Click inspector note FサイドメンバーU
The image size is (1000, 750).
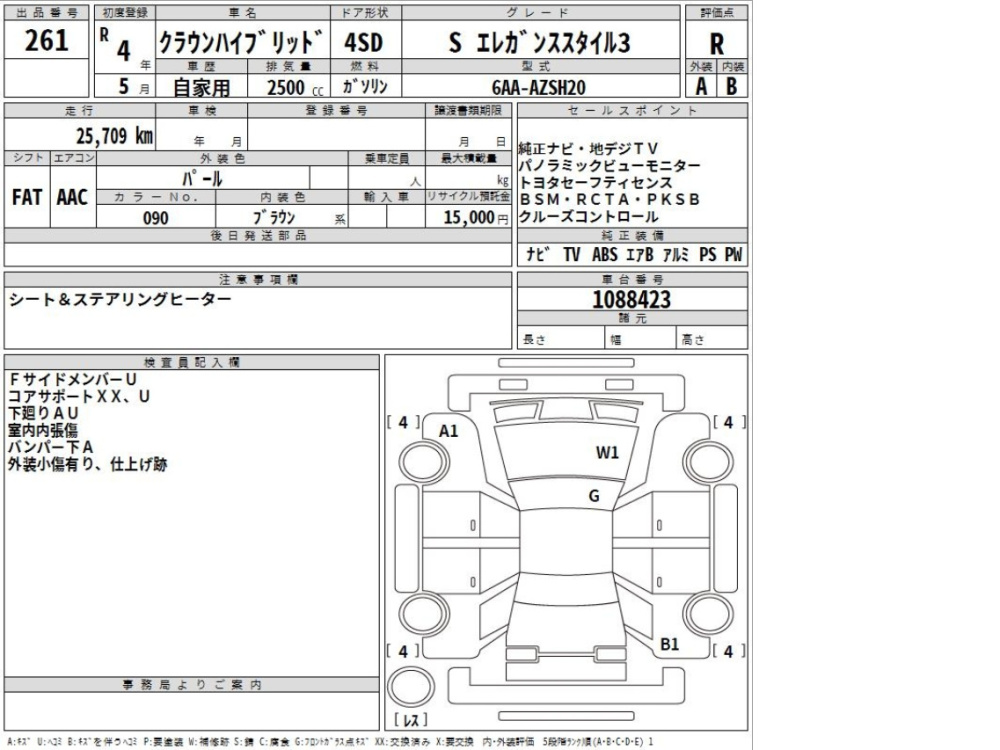click(x=73, y=379)
